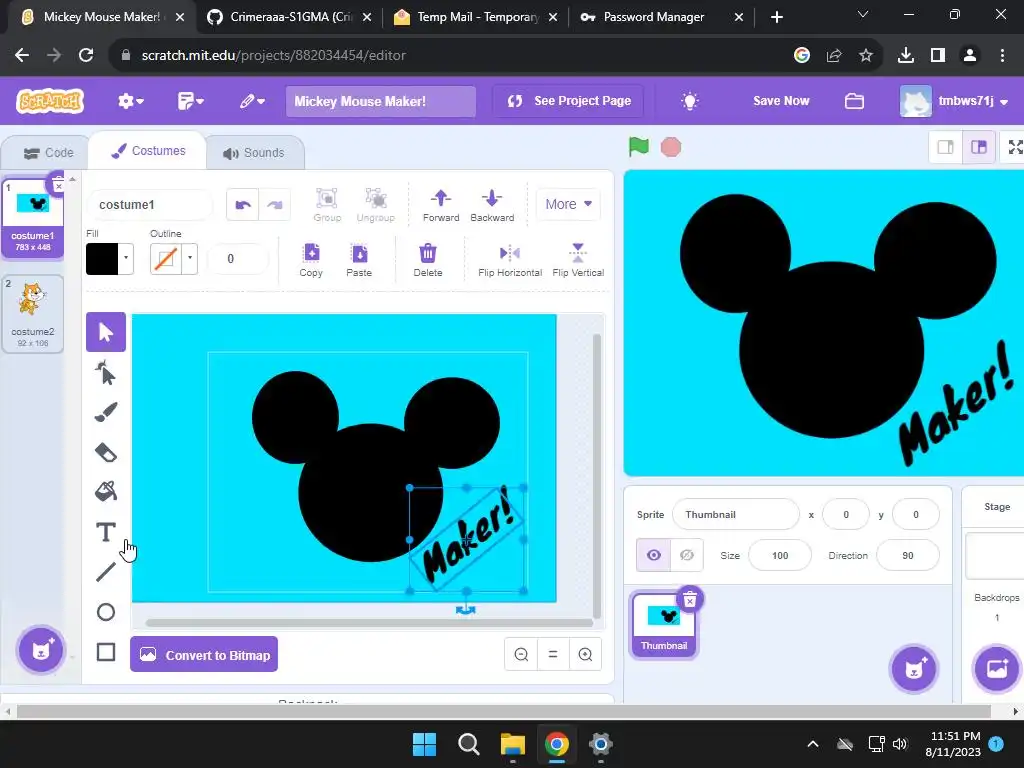Open the My Stuff folder icon
This screenshot has height=768, width=1024.
click(x=854, y=101)
